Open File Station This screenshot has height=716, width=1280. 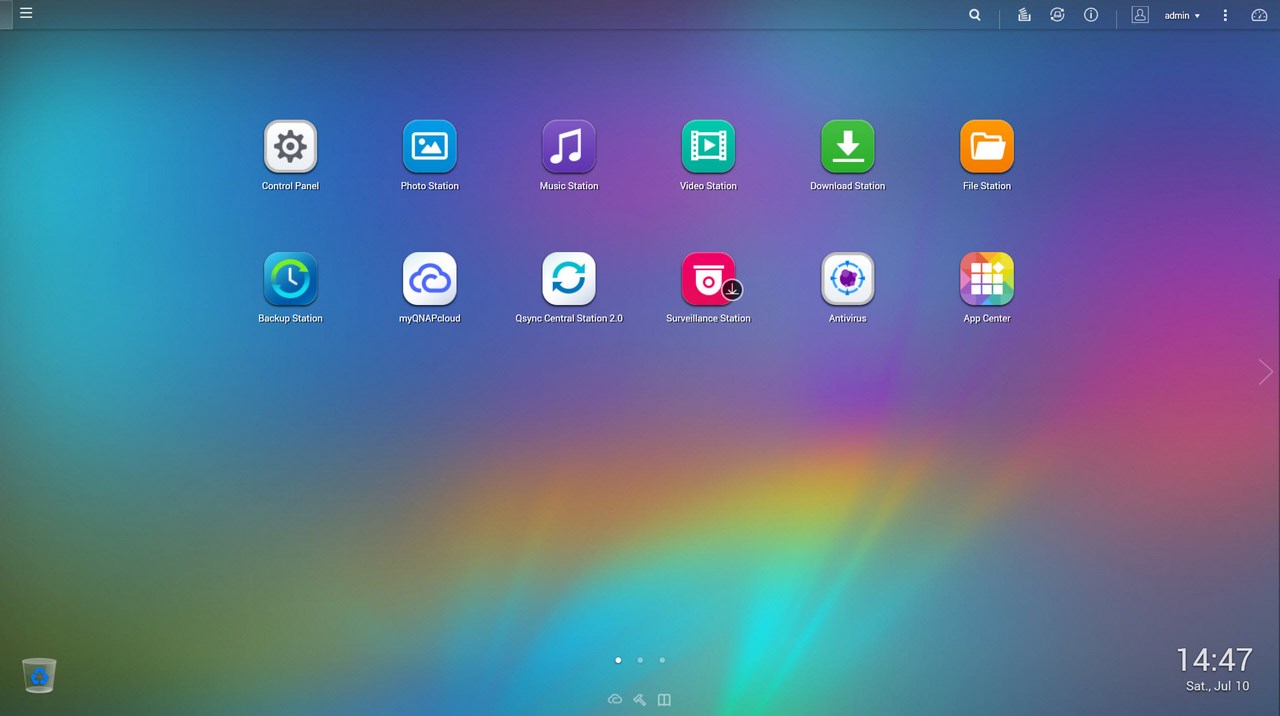point(987,147)
